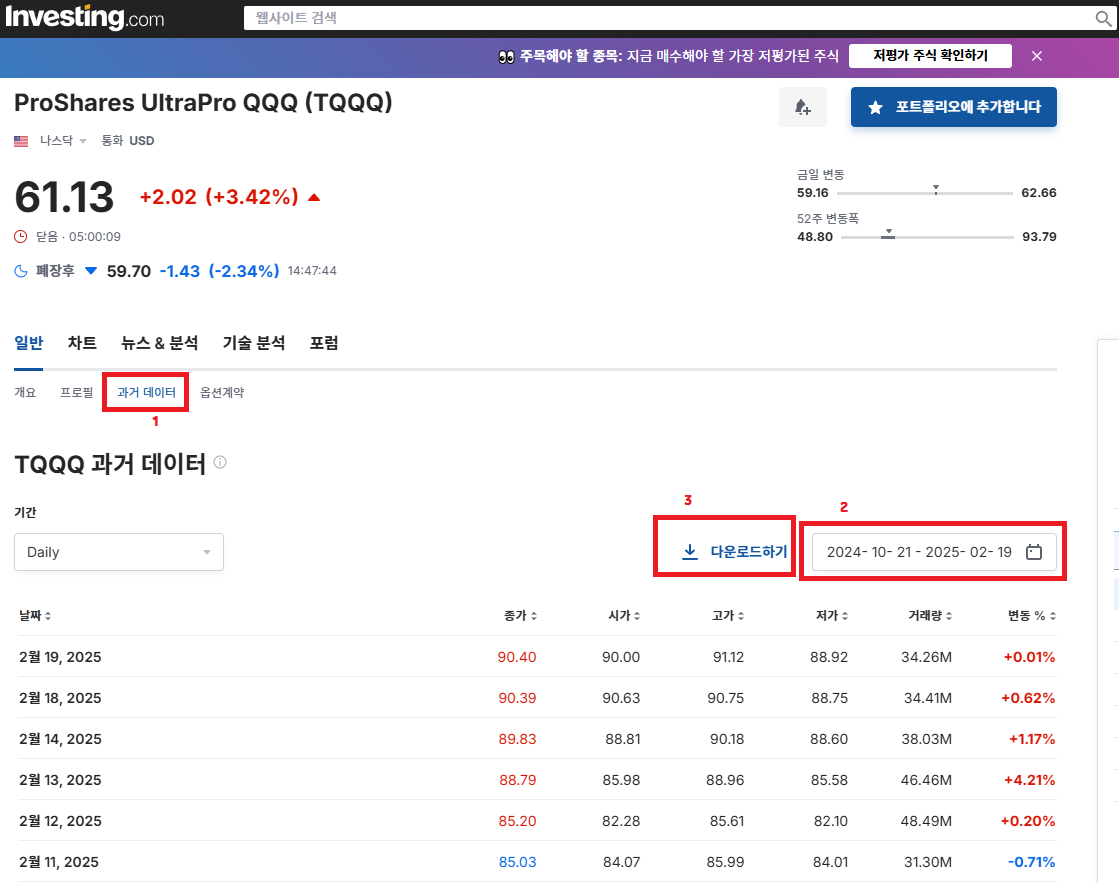This screenshot has height=883, width=1119.
Task: Open the calendar icon in date range
Action: pos(1033,552)
